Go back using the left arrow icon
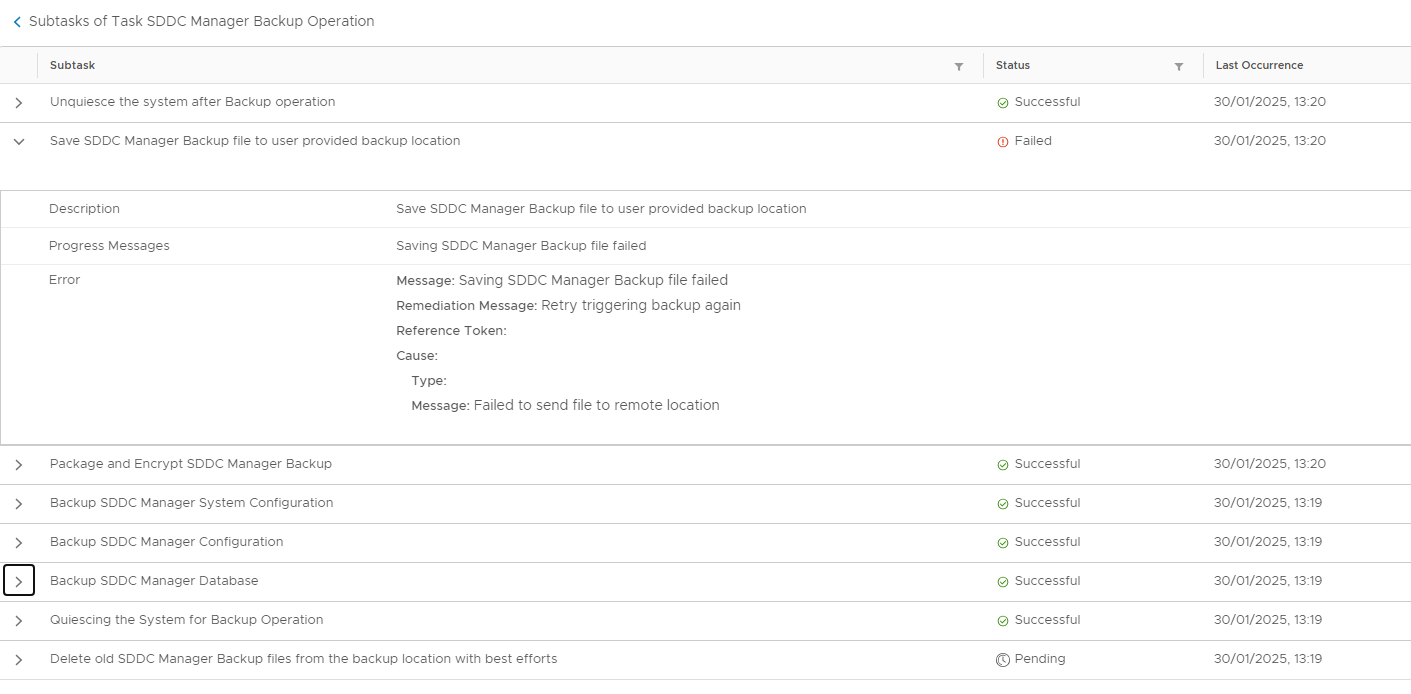 pyautogui.click(x=17, y=22)
